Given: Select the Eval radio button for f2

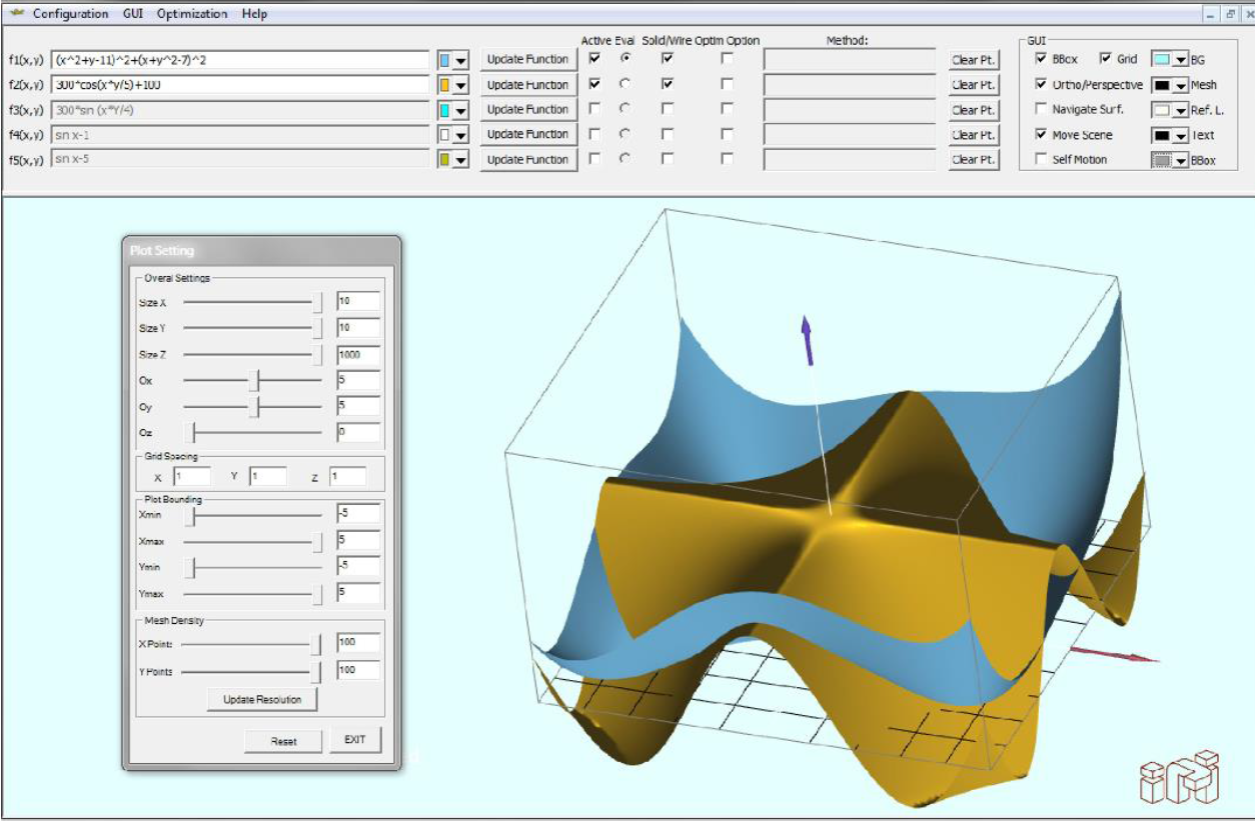Looking at the screenshot, I should point(625,85).
